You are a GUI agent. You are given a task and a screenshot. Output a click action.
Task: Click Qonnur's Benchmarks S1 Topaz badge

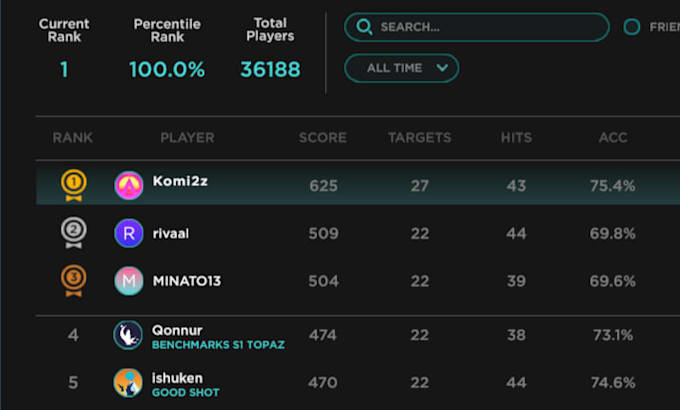point(218,345)
